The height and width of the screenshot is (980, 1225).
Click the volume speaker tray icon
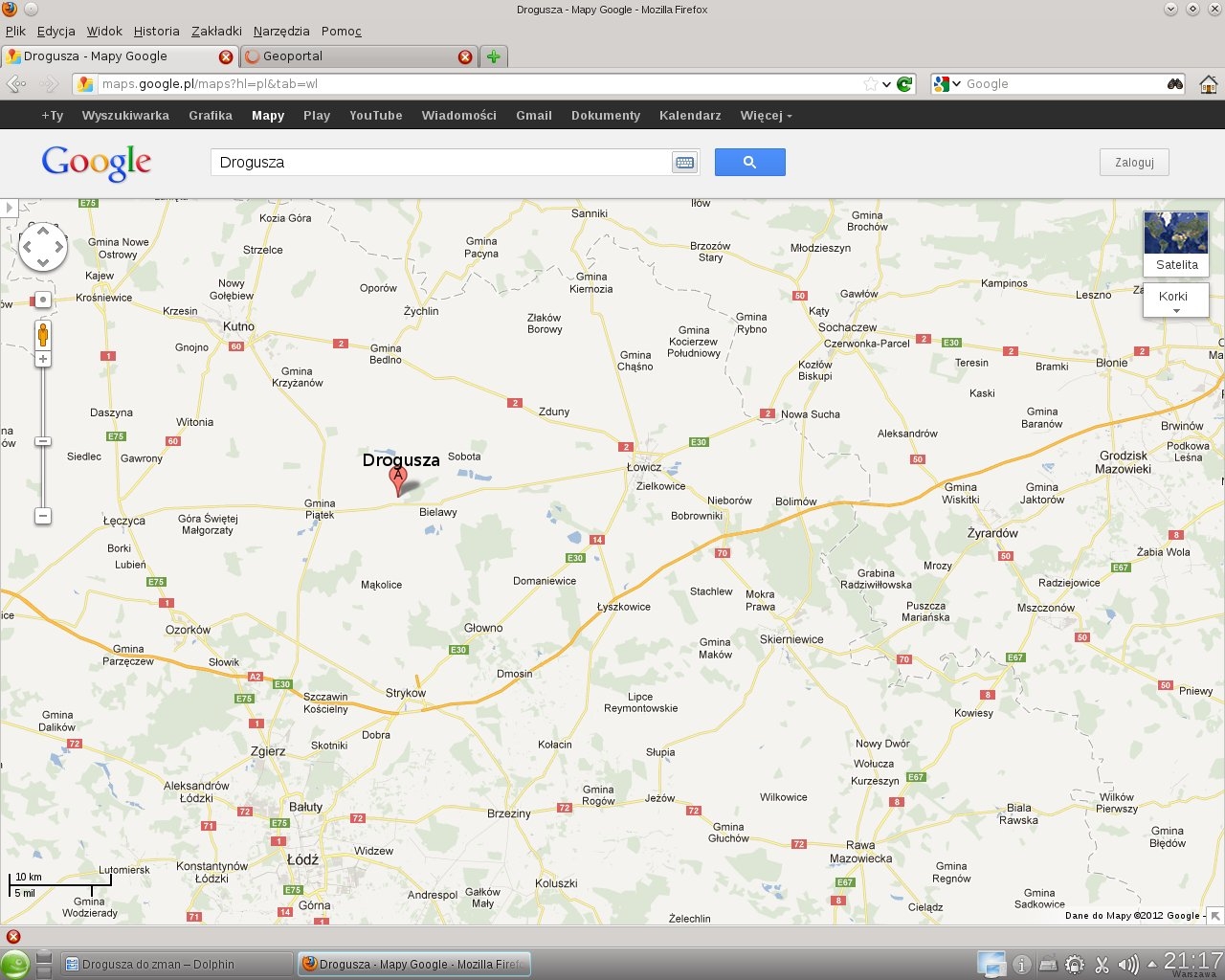[1128, 965]
